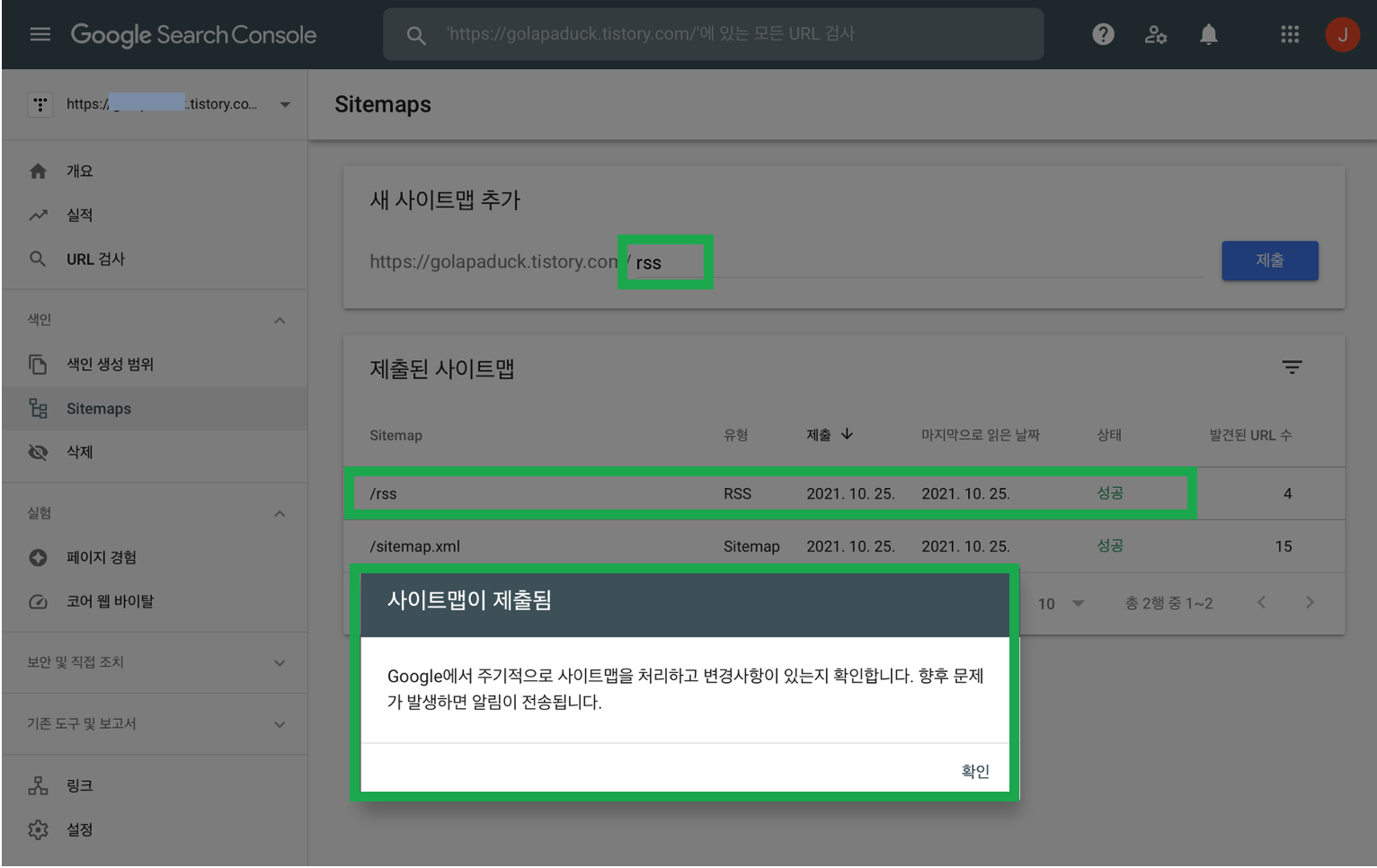Focus the sitemap URL input containing rss
Screen dimensions: 1377x868
point(917,262)
